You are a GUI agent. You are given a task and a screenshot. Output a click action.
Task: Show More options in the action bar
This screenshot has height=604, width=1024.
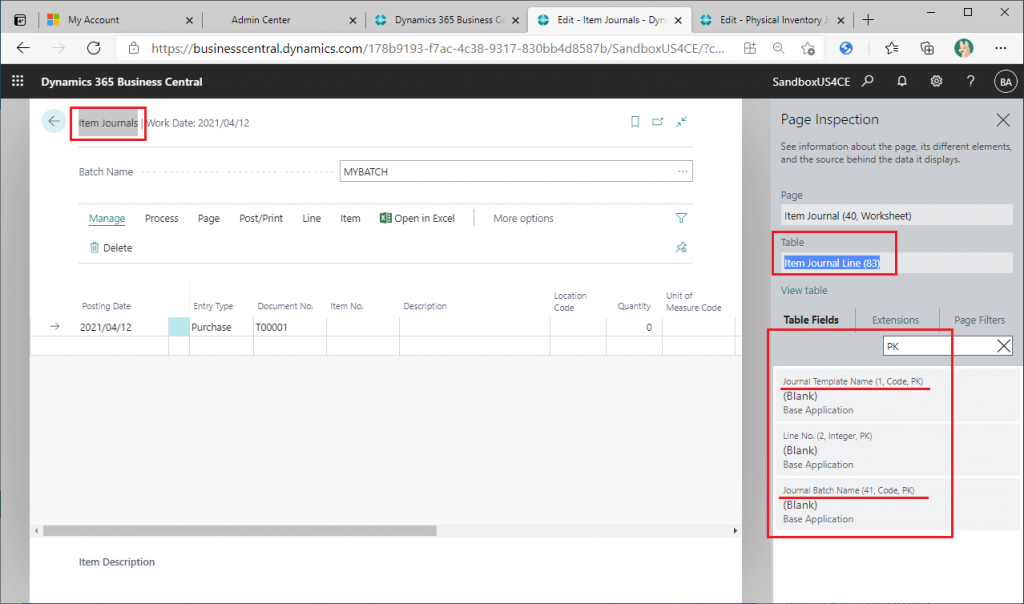coord(523,218)
